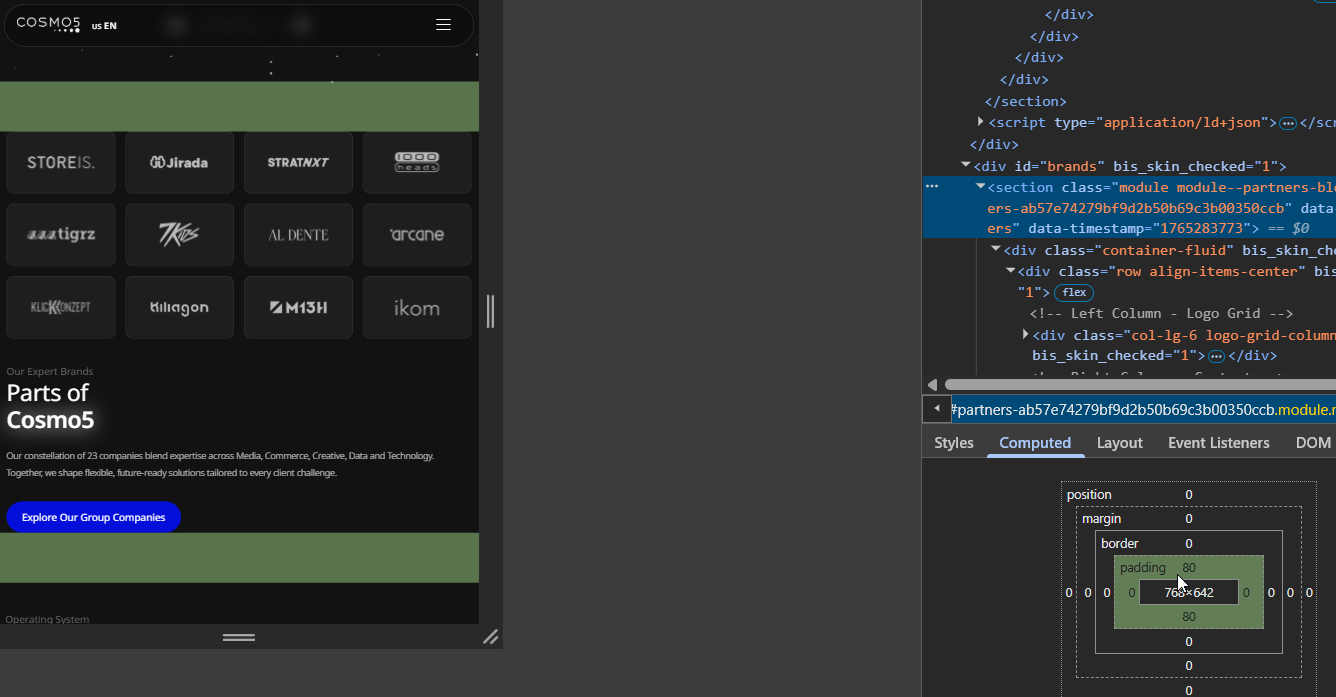Screen dimensions: 1336x697
Task: Select the M13H logo tile
Action: 298,307
